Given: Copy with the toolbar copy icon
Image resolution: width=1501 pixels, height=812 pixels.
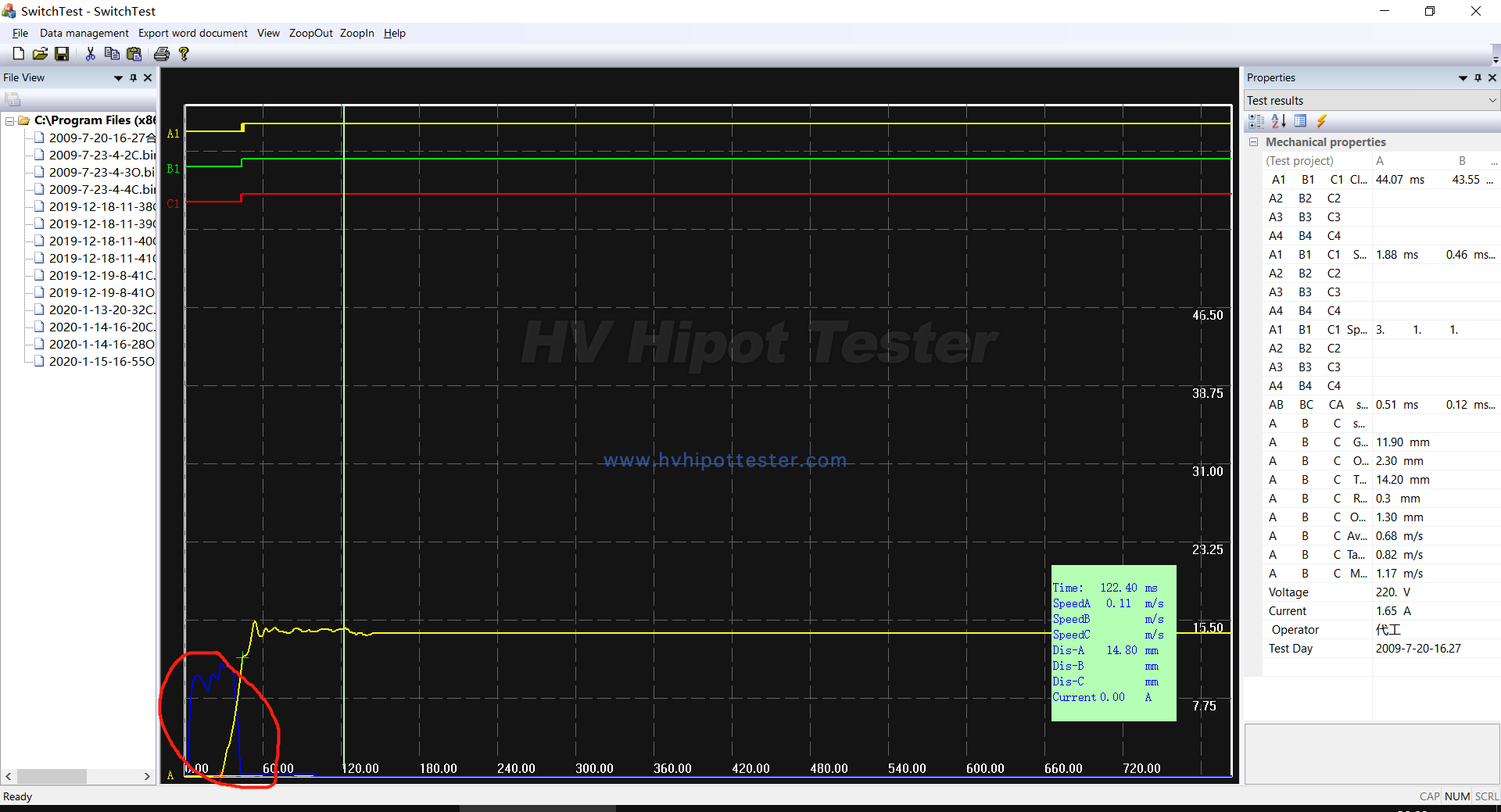Looking at the screenshot, I should pos(112,54).
